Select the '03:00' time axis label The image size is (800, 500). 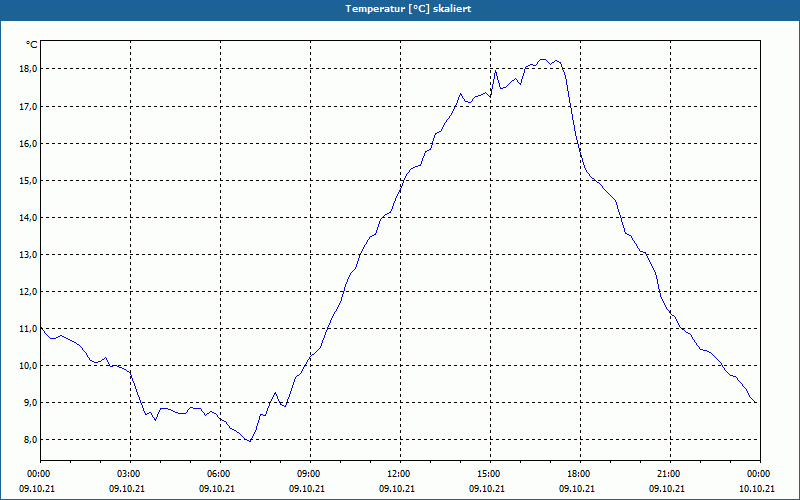(x=131, y=474)
